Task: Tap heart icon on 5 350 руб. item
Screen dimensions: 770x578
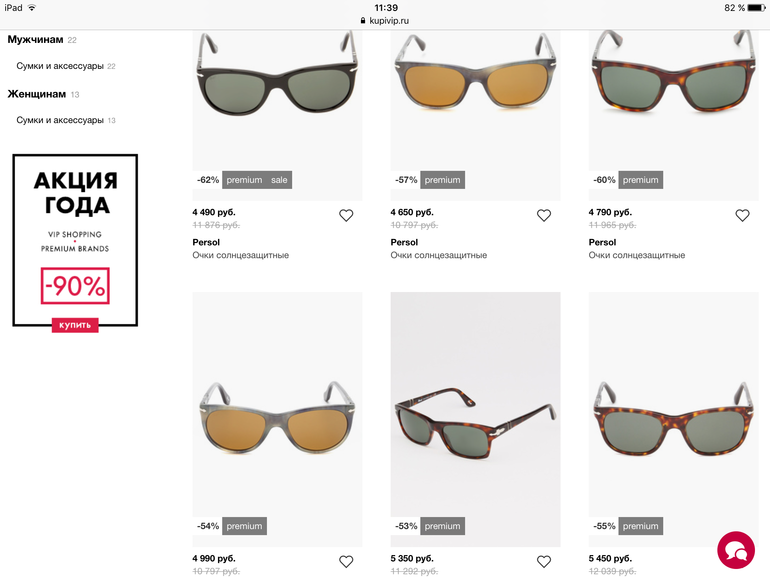Action: point(544,561)
